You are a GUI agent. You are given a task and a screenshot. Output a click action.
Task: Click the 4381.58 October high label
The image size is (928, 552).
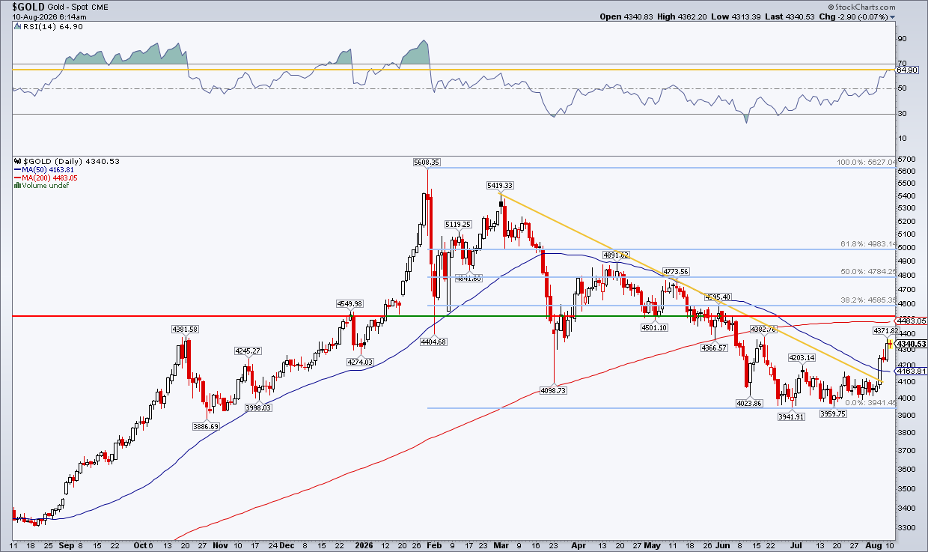pyautogui.click(x=185, y=329)
